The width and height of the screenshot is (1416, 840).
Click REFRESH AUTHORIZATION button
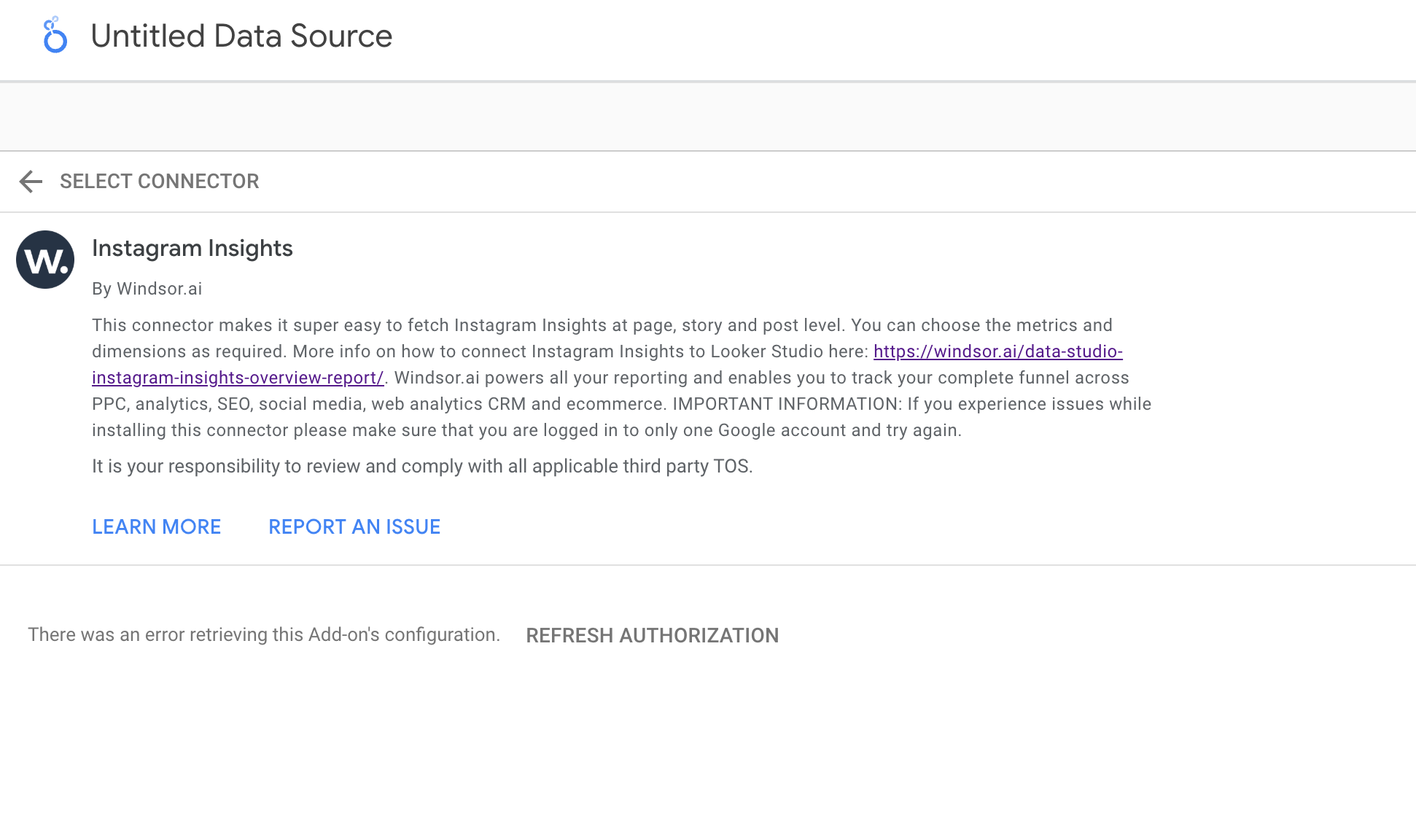(652, 636)
